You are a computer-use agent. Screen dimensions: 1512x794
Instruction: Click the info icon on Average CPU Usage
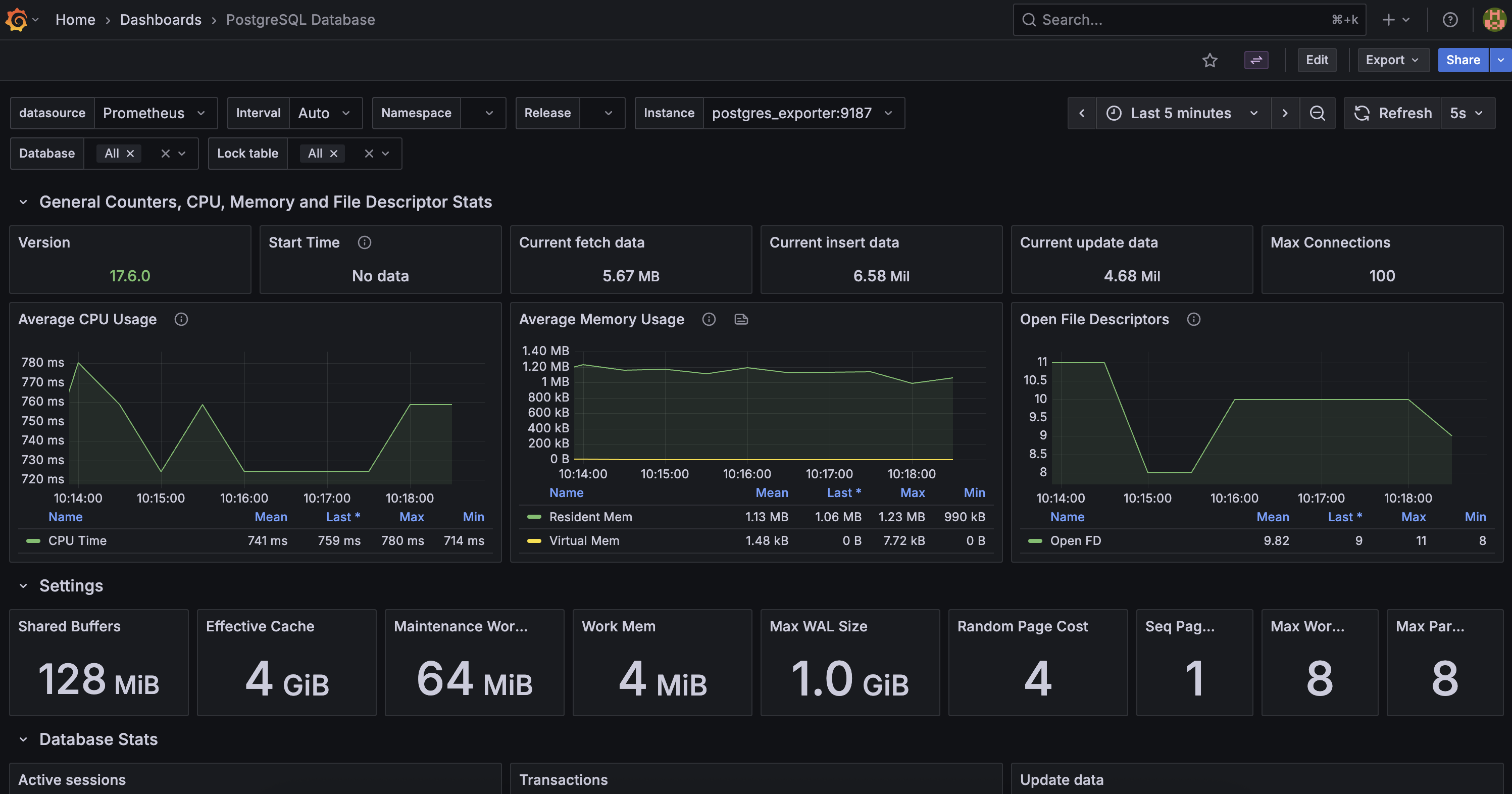181,319
